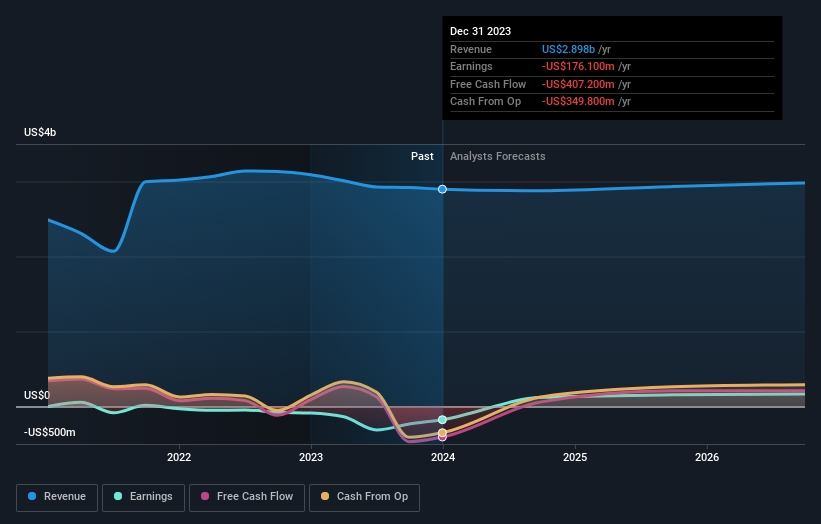The height and width of the screenshot is (524, 821).
Task: Click the Earnings data point at 2024
Action: (x=442, y=420)
